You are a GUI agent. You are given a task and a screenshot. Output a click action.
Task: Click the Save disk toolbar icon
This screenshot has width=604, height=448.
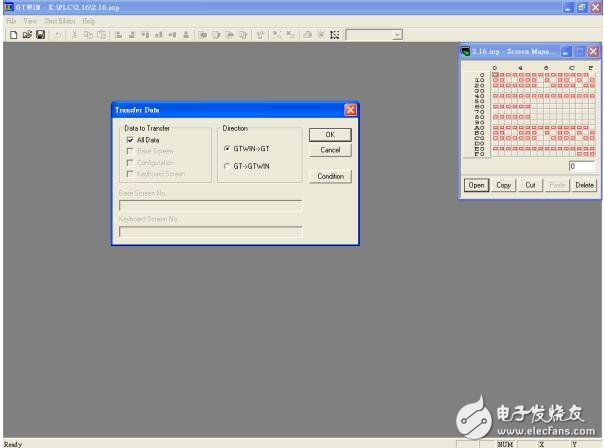[41, 35]
